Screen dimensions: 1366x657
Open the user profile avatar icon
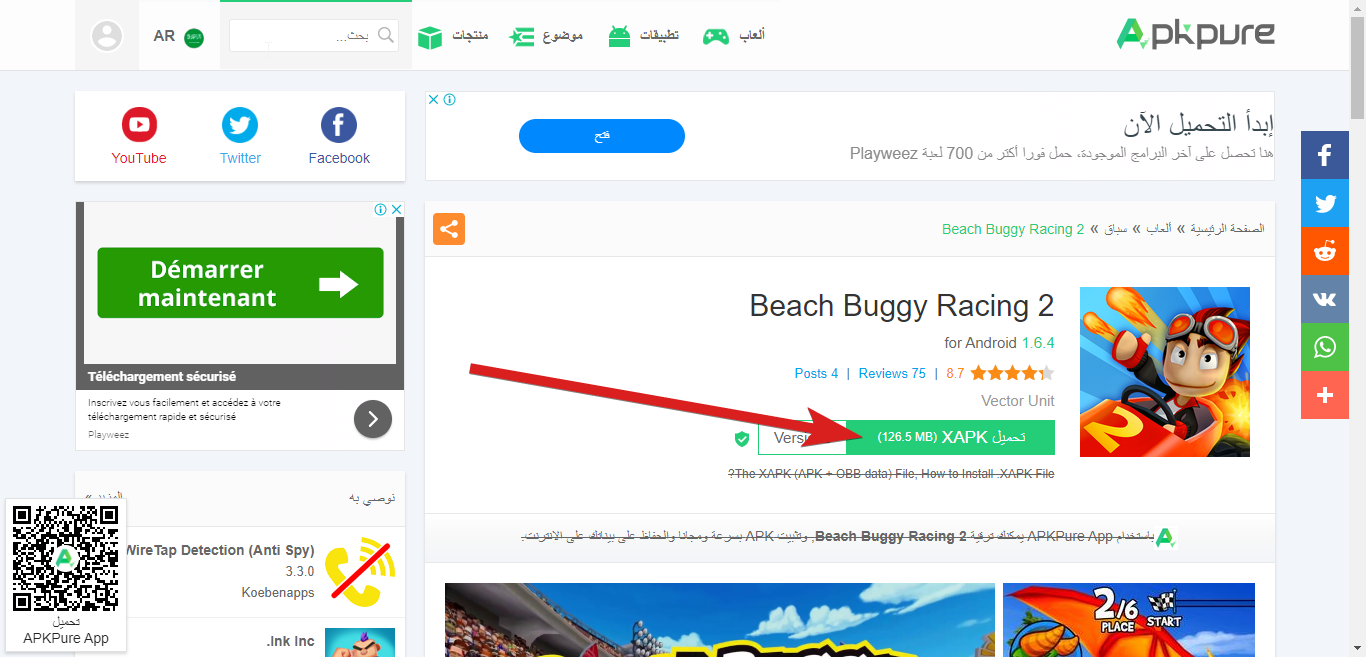[x=106, y=36]
